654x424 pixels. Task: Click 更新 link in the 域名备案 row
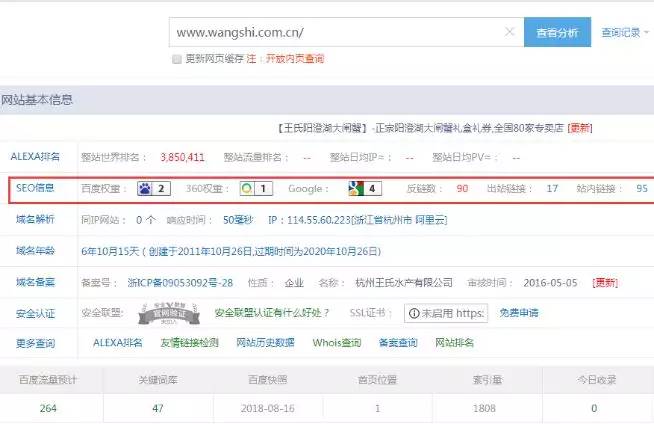point(605,282)
